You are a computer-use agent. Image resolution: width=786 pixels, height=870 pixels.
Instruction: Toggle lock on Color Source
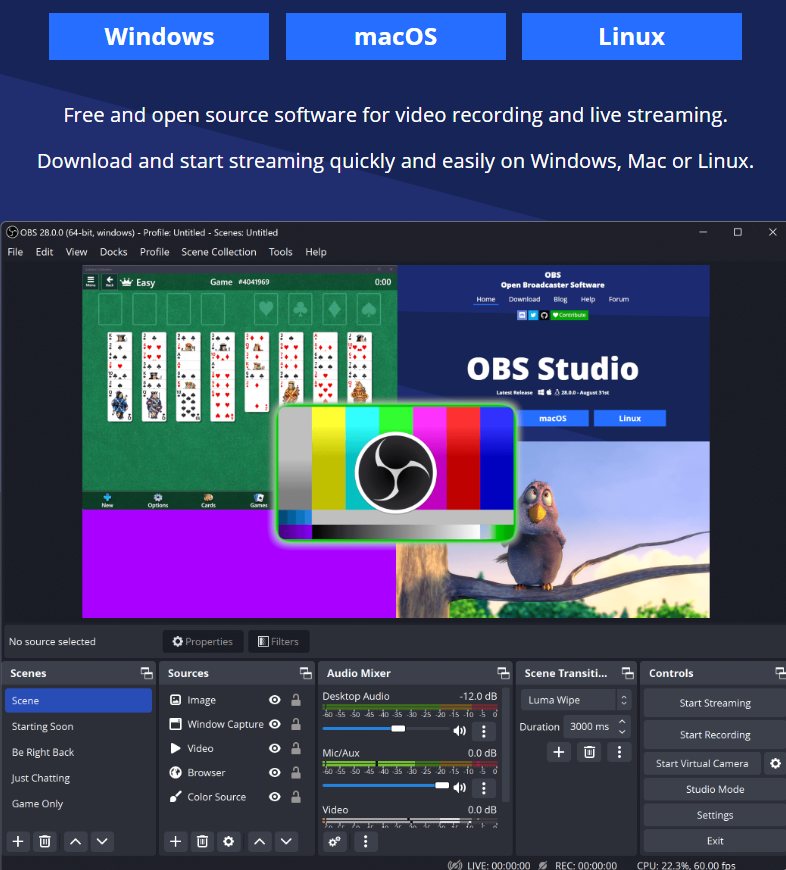coord(296,797)
